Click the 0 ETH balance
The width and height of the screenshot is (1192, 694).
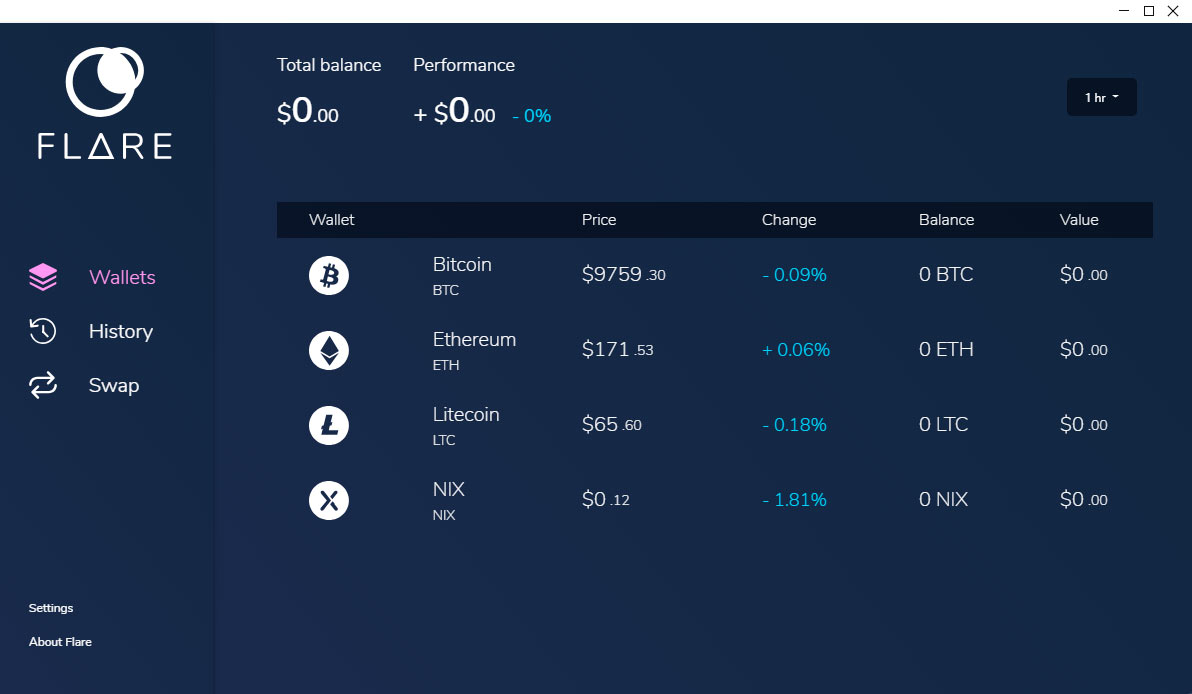946,350
